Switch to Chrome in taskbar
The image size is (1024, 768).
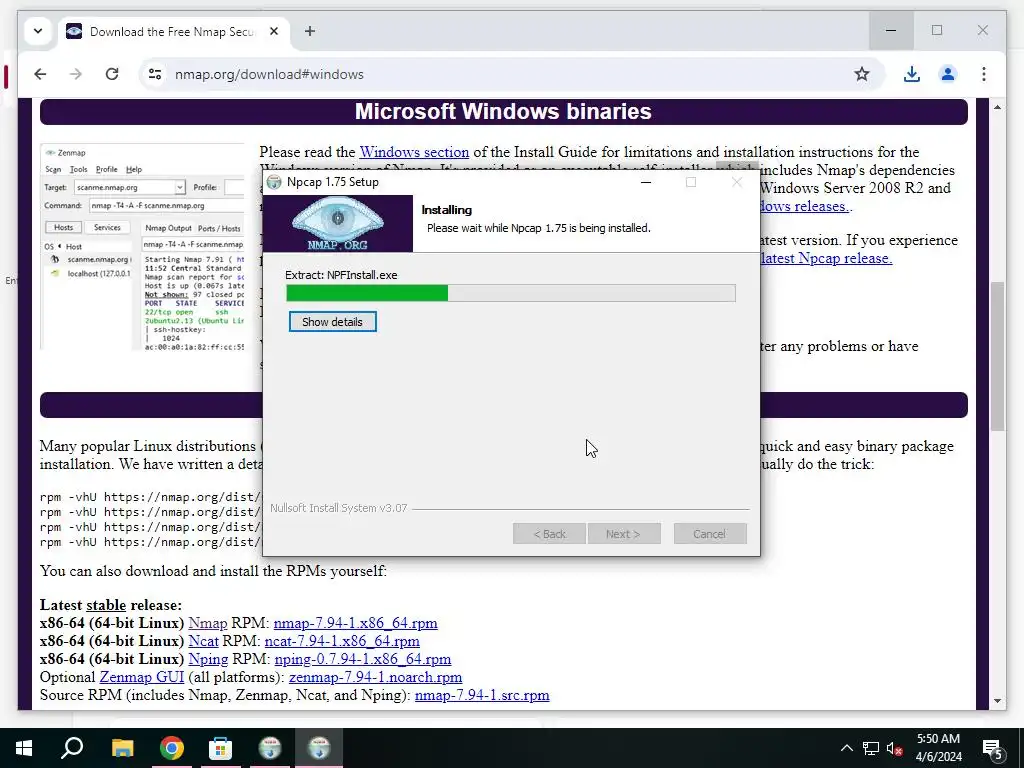pos(171,748)
